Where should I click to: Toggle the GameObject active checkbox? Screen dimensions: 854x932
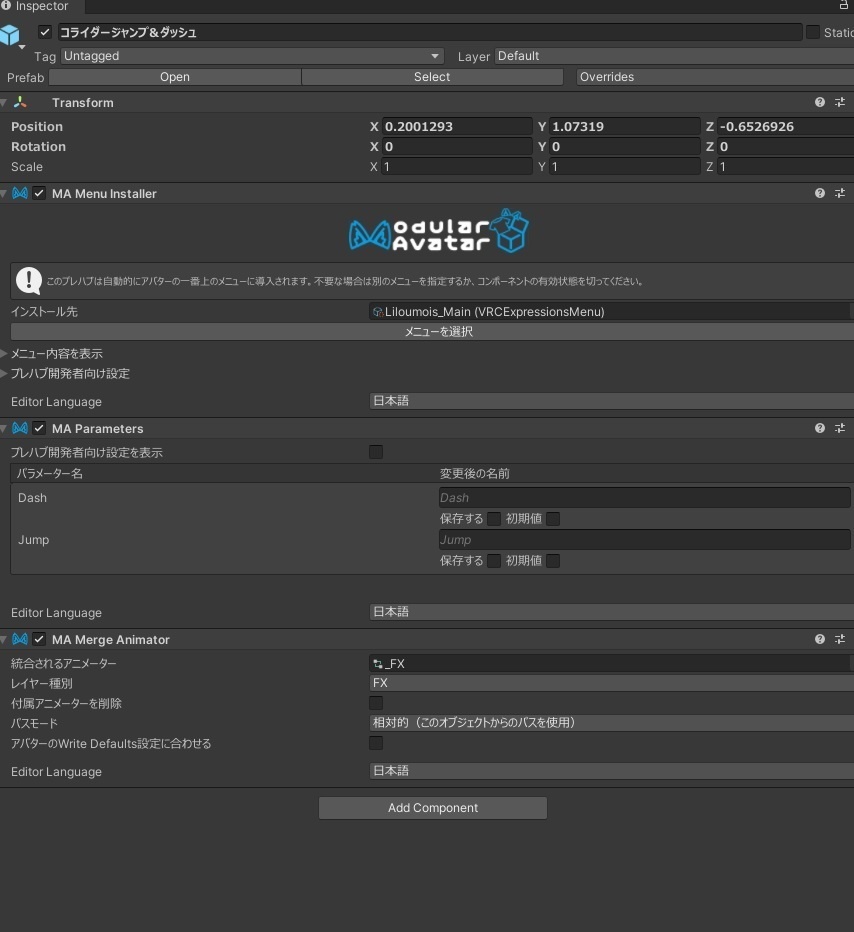click(45, 32)
